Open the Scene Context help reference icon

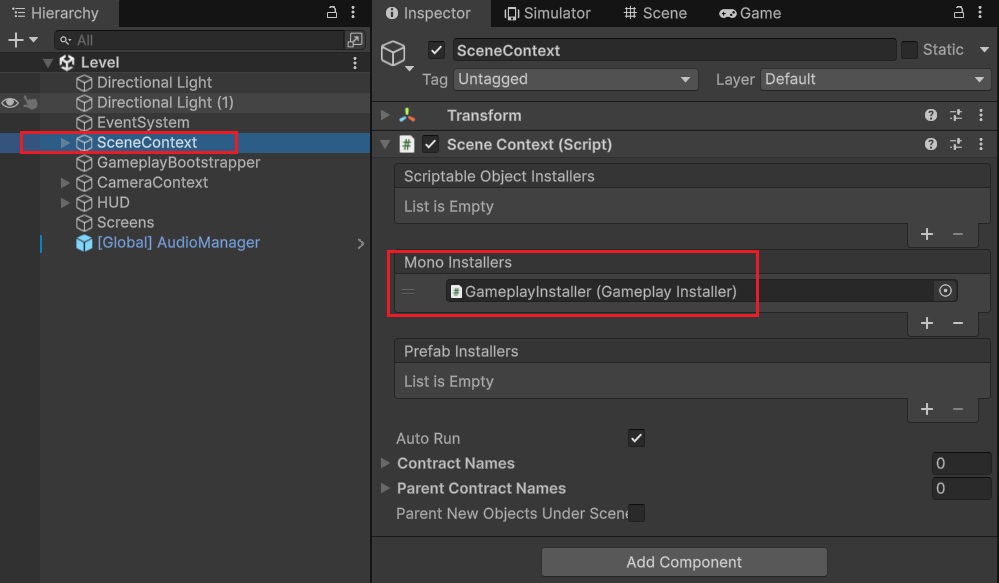[x=931, y=144]
